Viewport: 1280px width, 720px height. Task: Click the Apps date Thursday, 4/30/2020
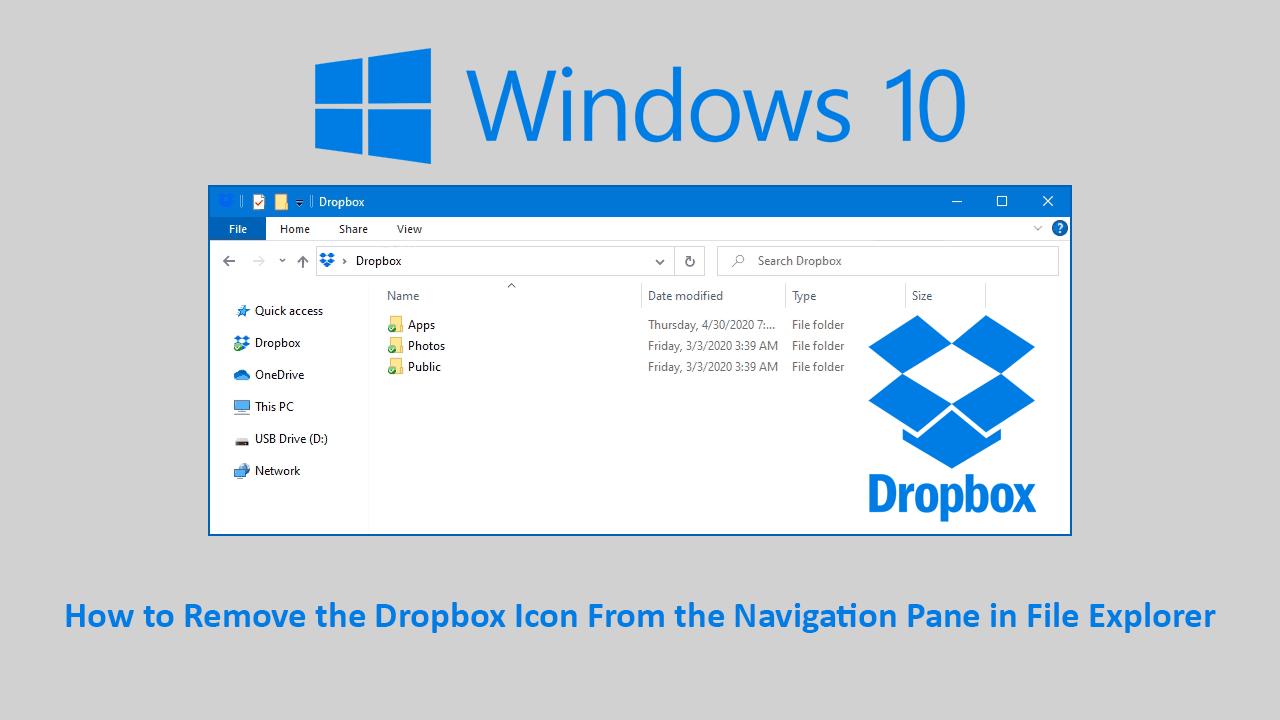[712, 325]
